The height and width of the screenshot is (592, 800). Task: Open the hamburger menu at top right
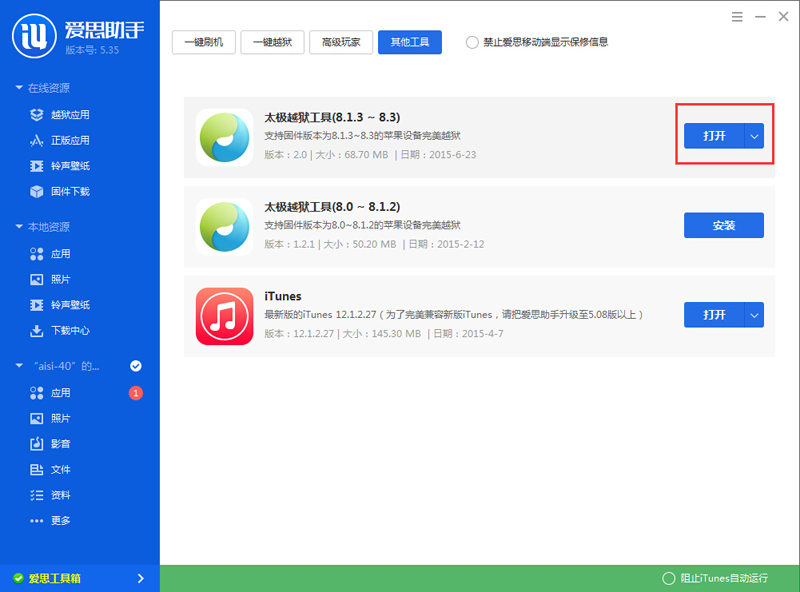pos(737,17)
